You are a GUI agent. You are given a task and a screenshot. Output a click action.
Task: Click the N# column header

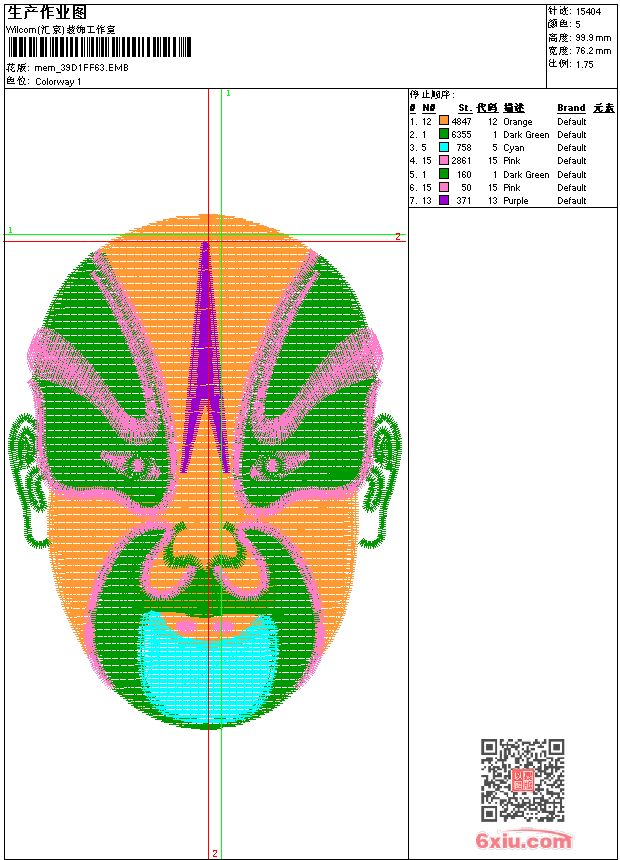[429, 108]
